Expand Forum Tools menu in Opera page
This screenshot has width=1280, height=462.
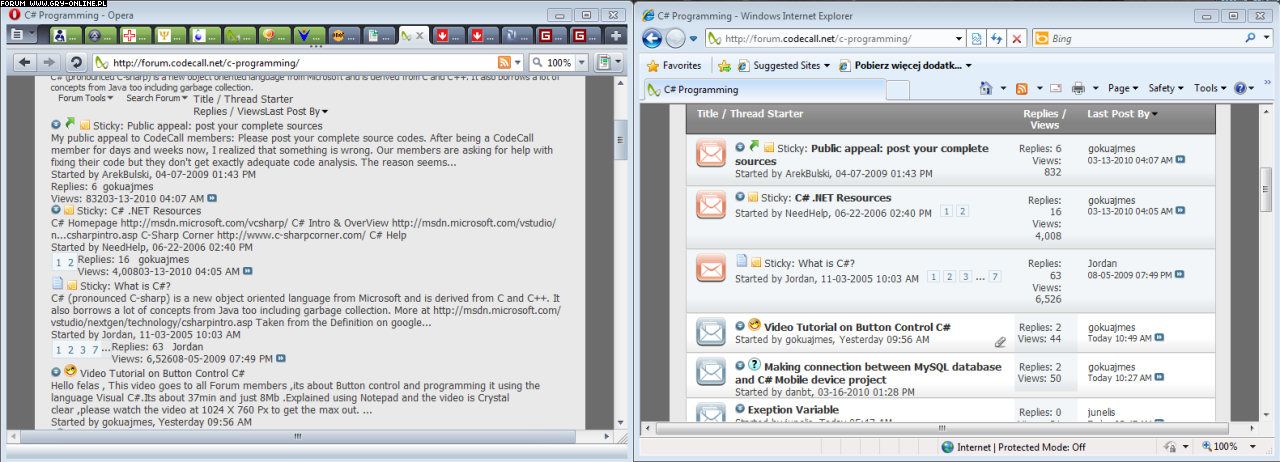[85, 98]
